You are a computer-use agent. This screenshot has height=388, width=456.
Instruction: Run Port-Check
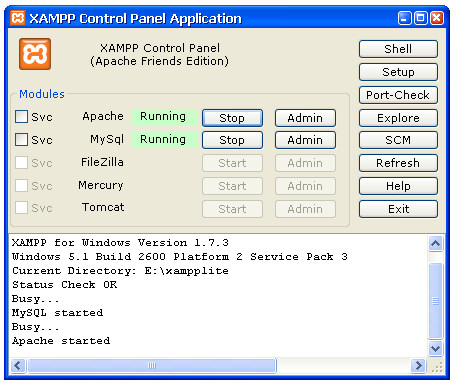click(398, 95)
